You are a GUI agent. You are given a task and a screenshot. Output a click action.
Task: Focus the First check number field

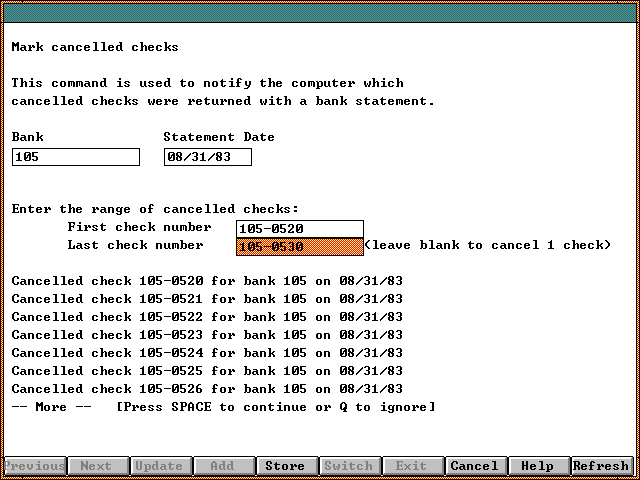click(300, 229)
